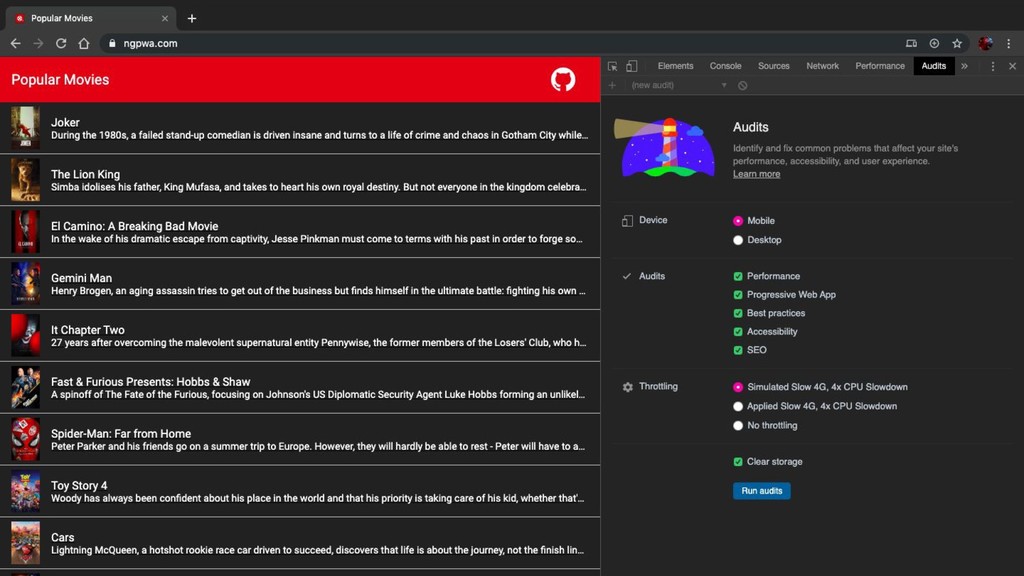View site security lock information
Image resolution: width=1024 pixels, height=576 pixels.
[112, 43]
